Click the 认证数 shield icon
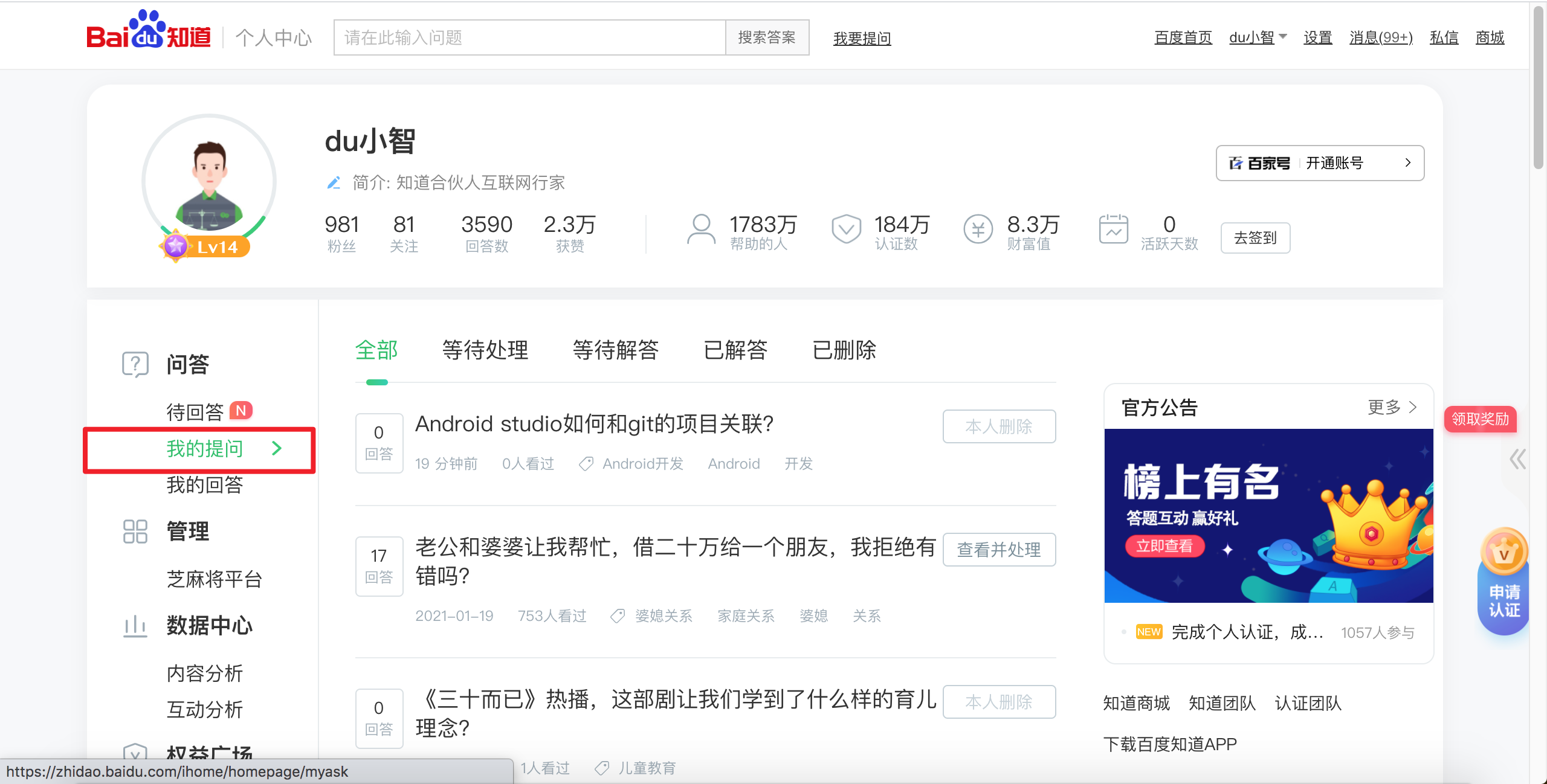The height and width of the screenshot is (784, 1547). click(846, 230)
